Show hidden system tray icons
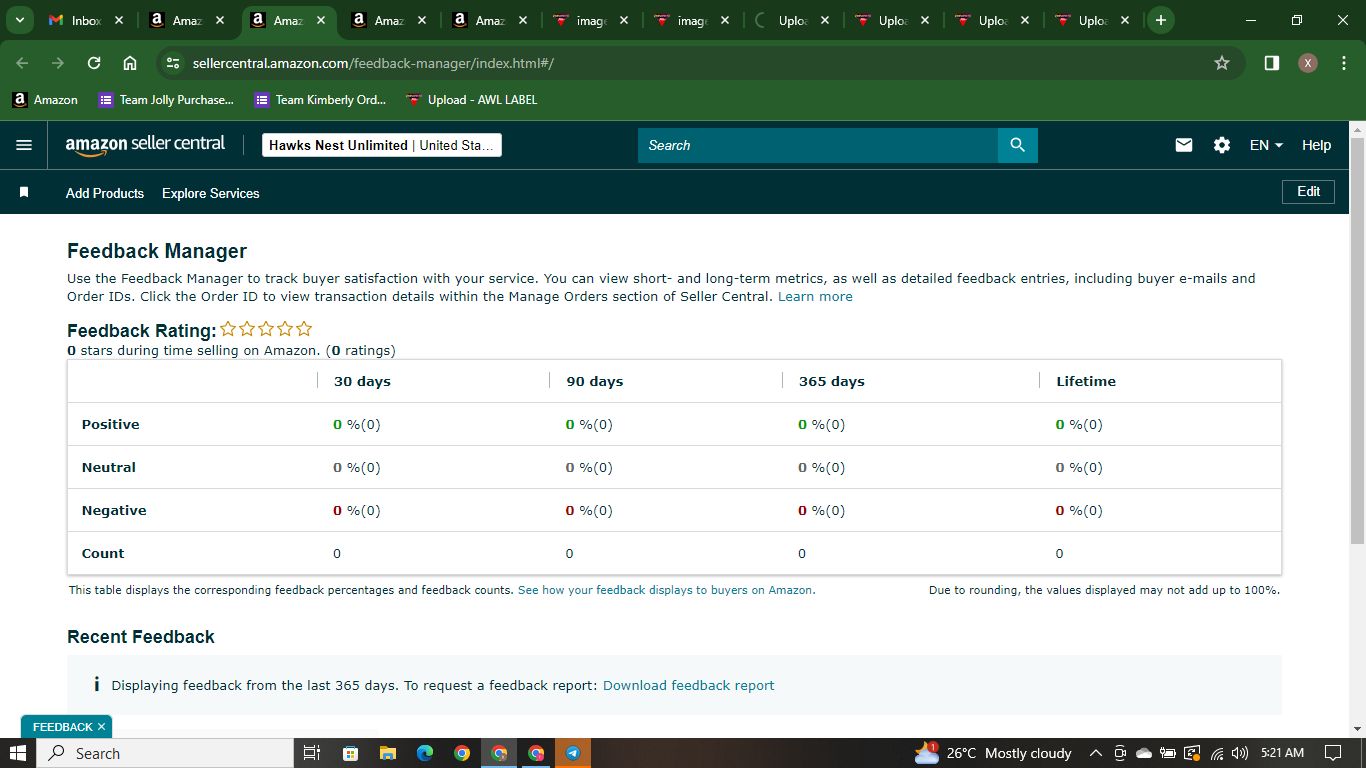The width and height of the screenshot is (1366, 768). click(x=1095, y=753)
